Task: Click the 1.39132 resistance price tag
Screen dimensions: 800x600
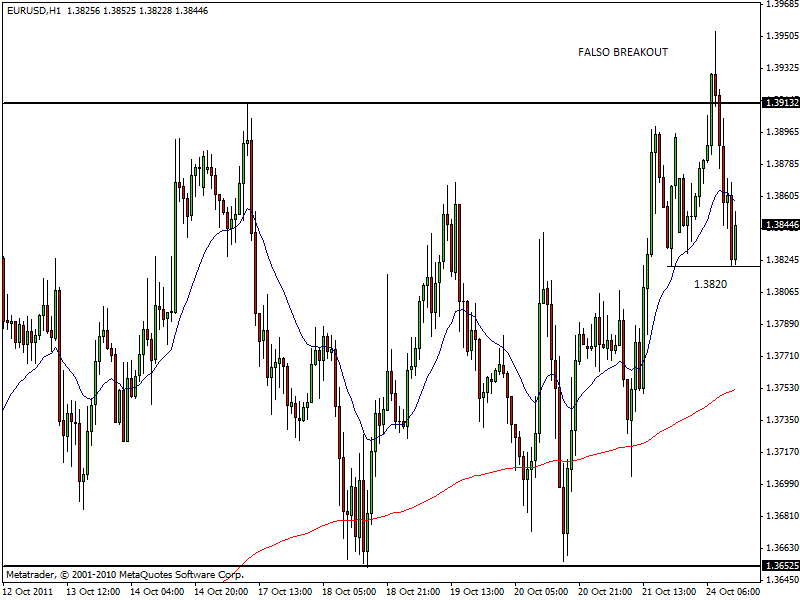Action: tap(779, 103)
